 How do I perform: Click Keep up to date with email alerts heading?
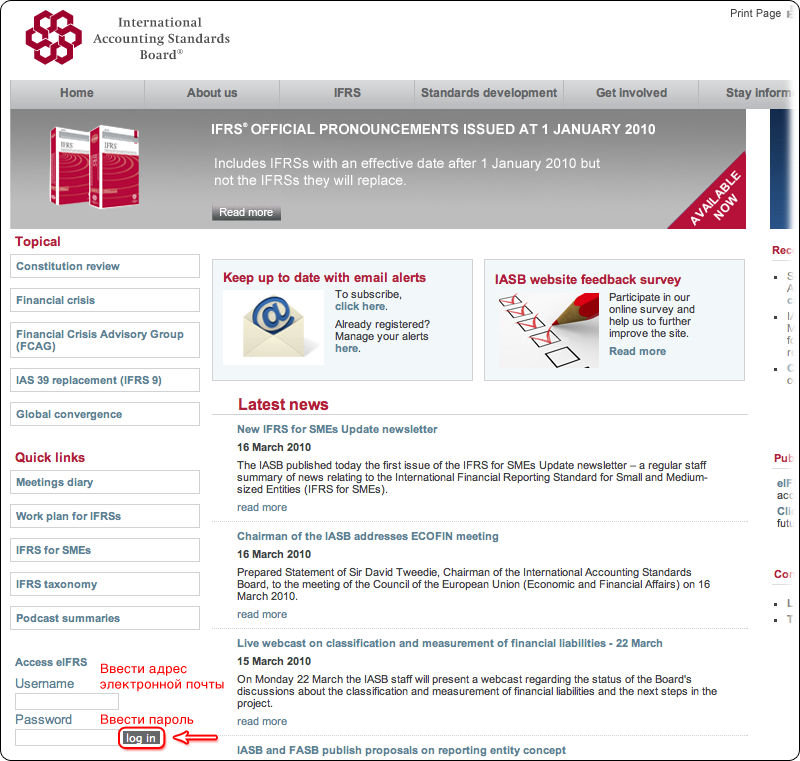click(324, 277)
